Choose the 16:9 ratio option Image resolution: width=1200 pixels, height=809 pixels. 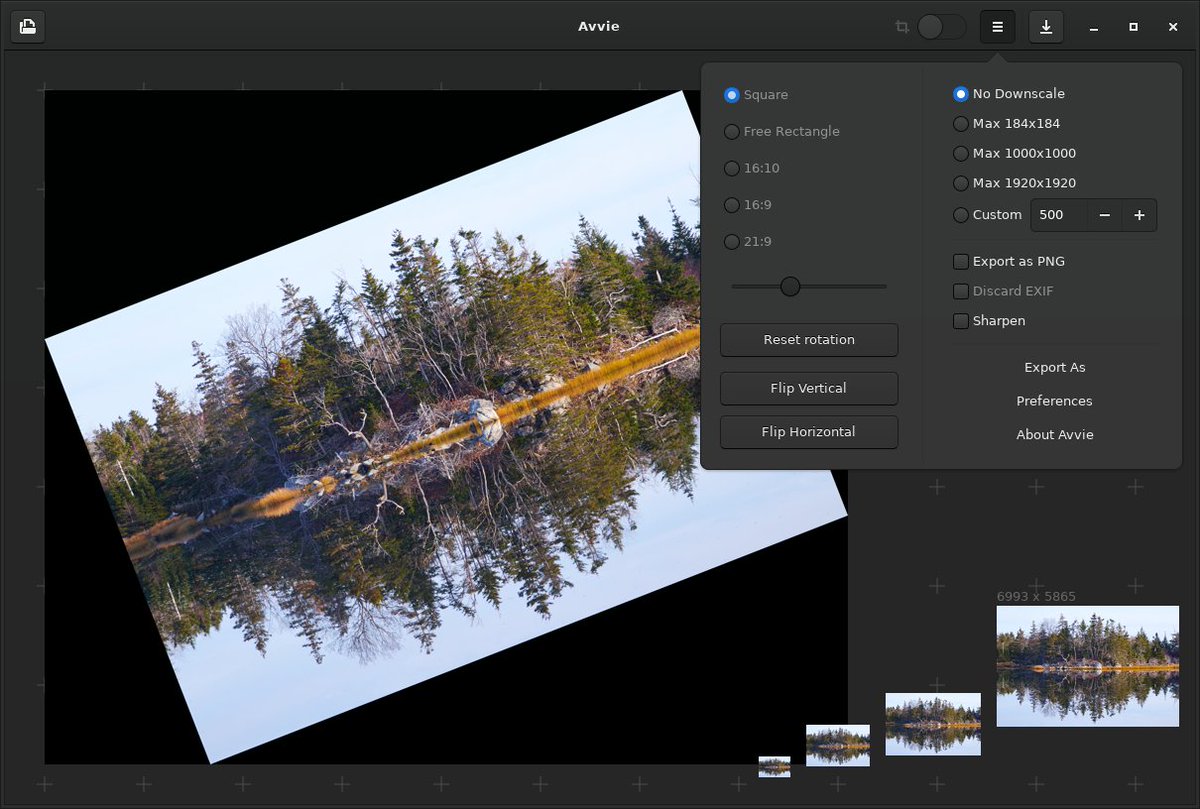coord(748,205)
